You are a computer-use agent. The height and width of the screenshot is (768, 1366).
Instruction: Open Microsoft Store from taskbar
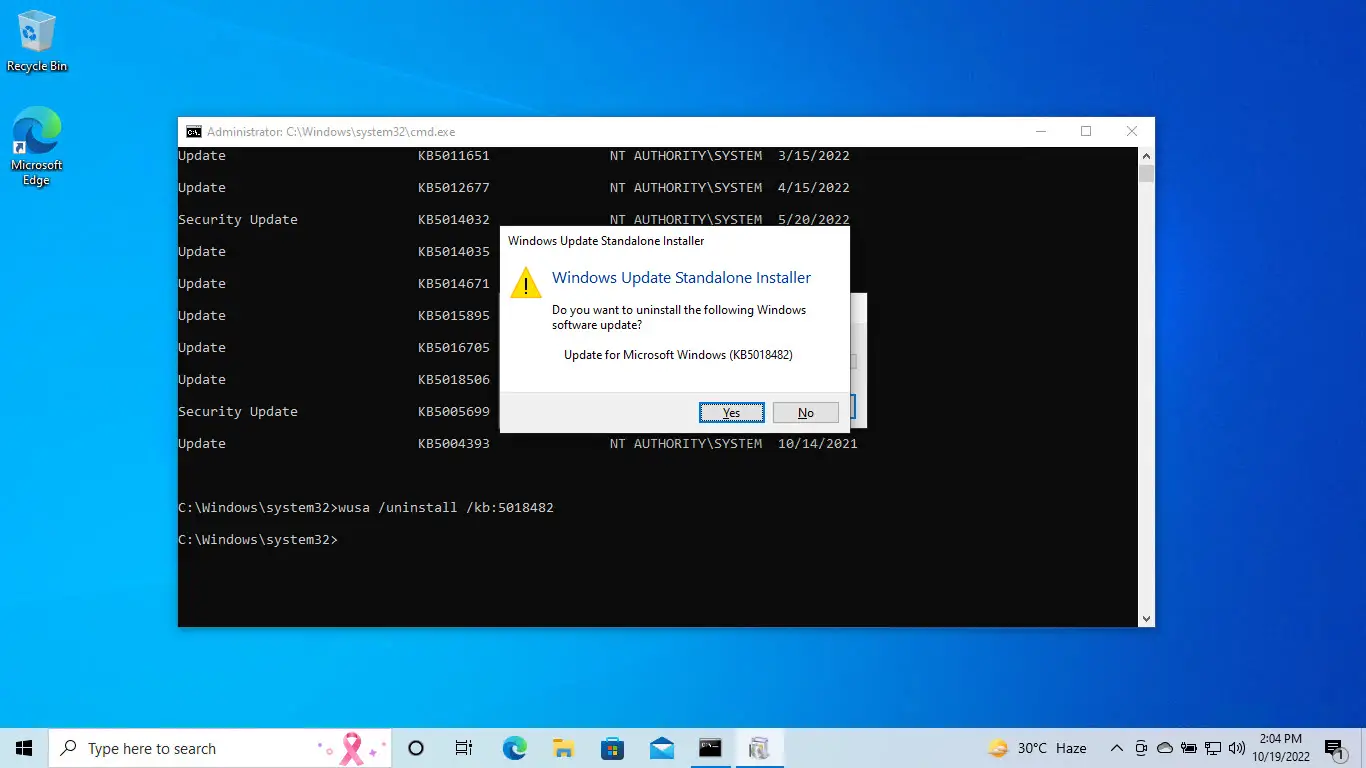pos(612,748)
